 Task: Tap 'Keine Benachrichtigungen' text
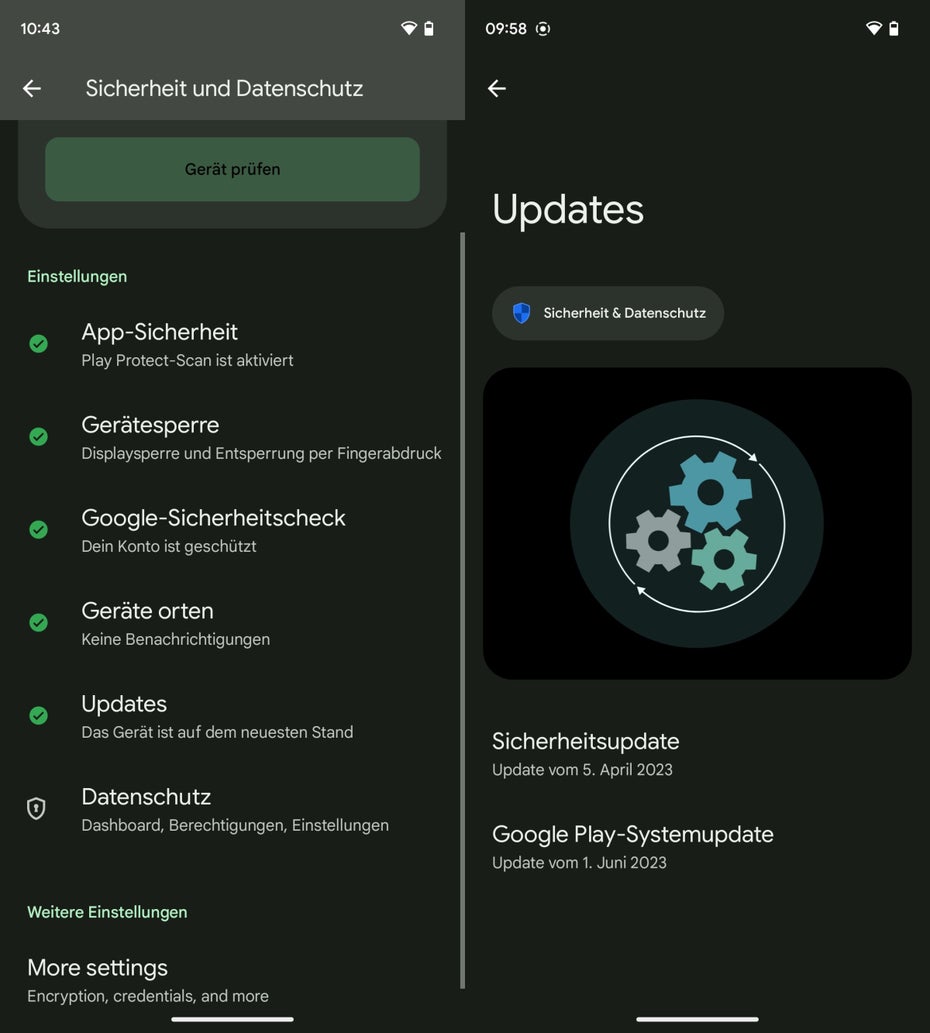pyautogui.click(x=176, y=639)
